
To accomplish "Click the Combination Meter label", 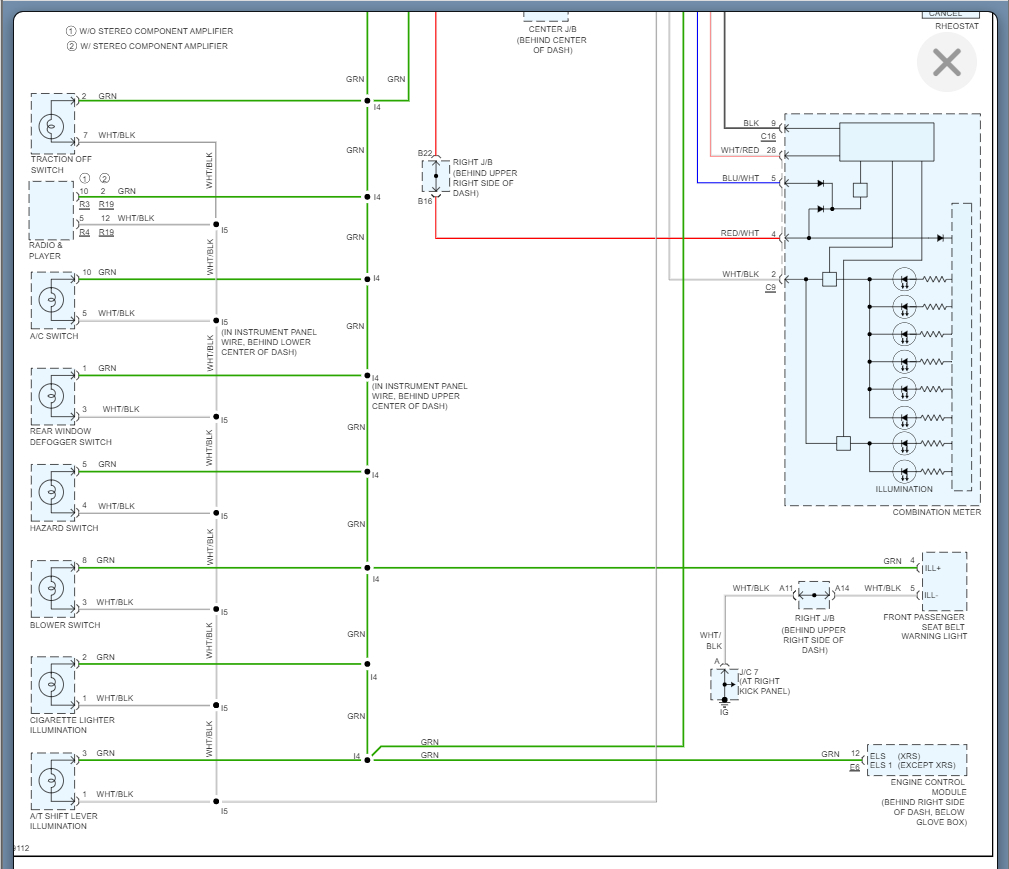I will click(937, 512).
